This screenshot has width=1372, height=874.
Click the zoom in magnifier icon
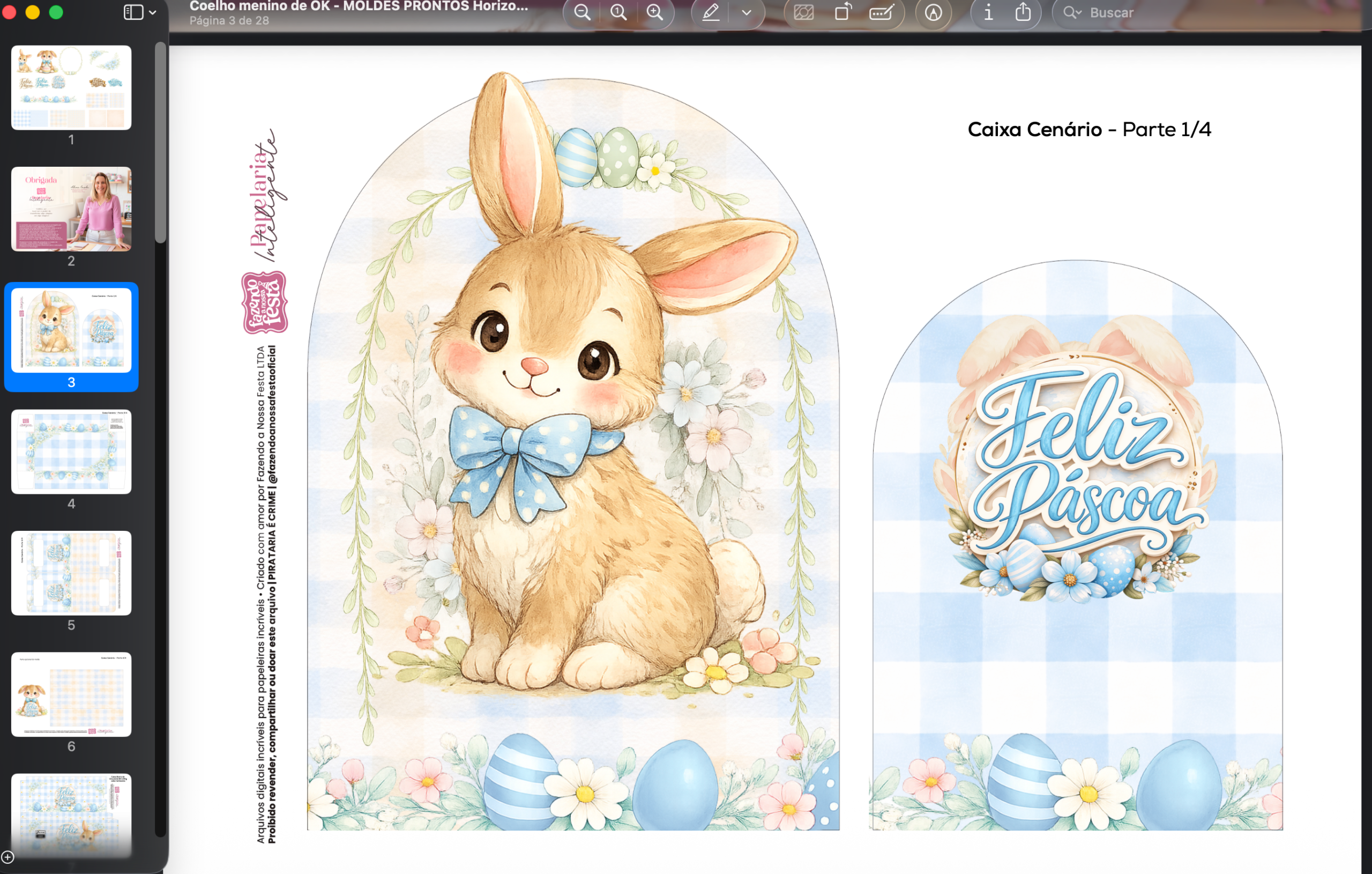pyautogui.click(x=655, y=12)
